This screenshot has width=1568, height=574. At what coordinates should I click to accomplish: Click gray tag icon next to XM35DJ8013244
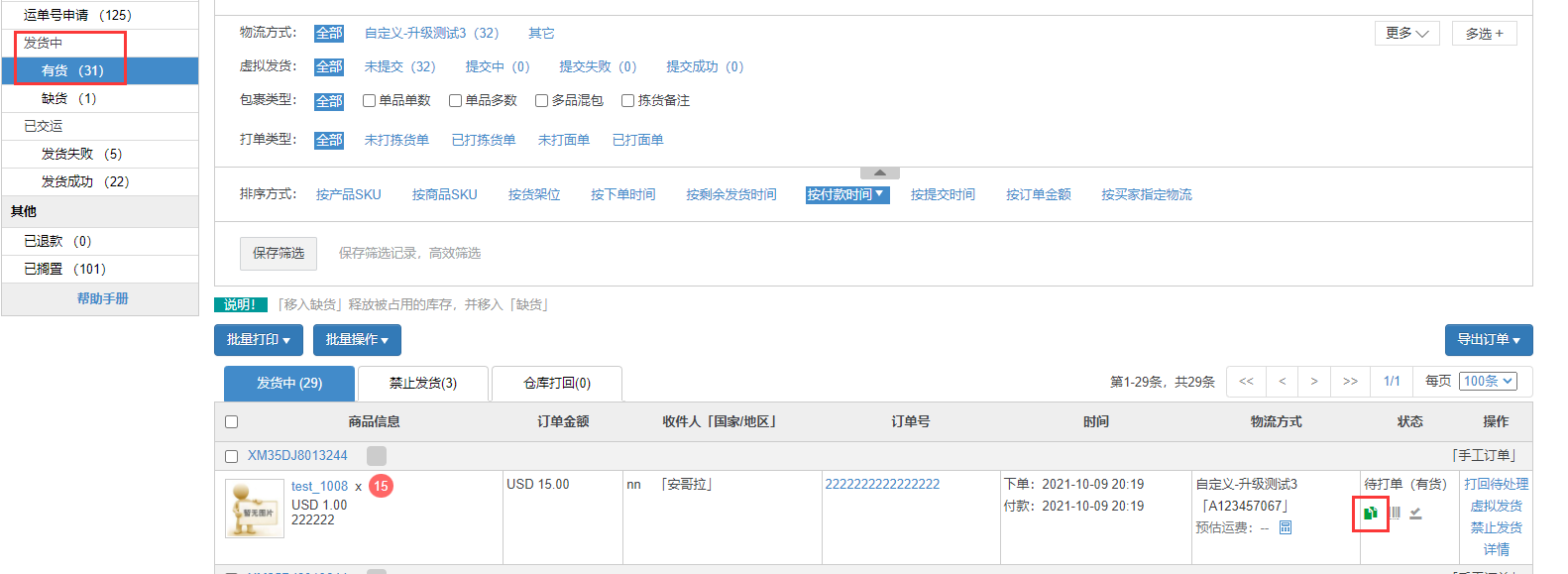pyautogui.click(x=377, y=456)
